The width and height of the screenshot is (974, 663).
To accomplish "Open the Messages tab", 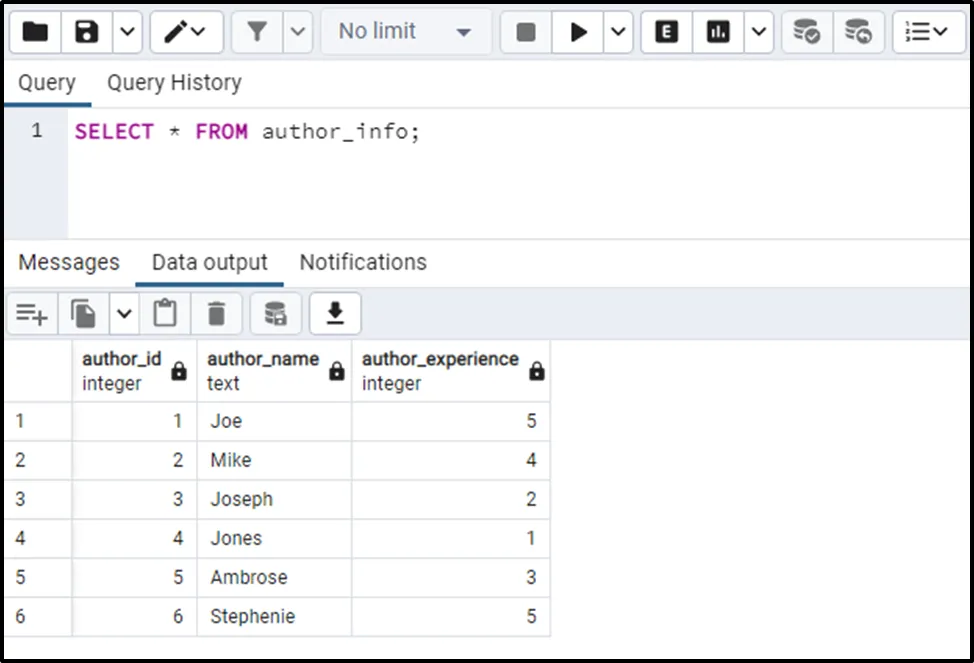I will (69, 262).
